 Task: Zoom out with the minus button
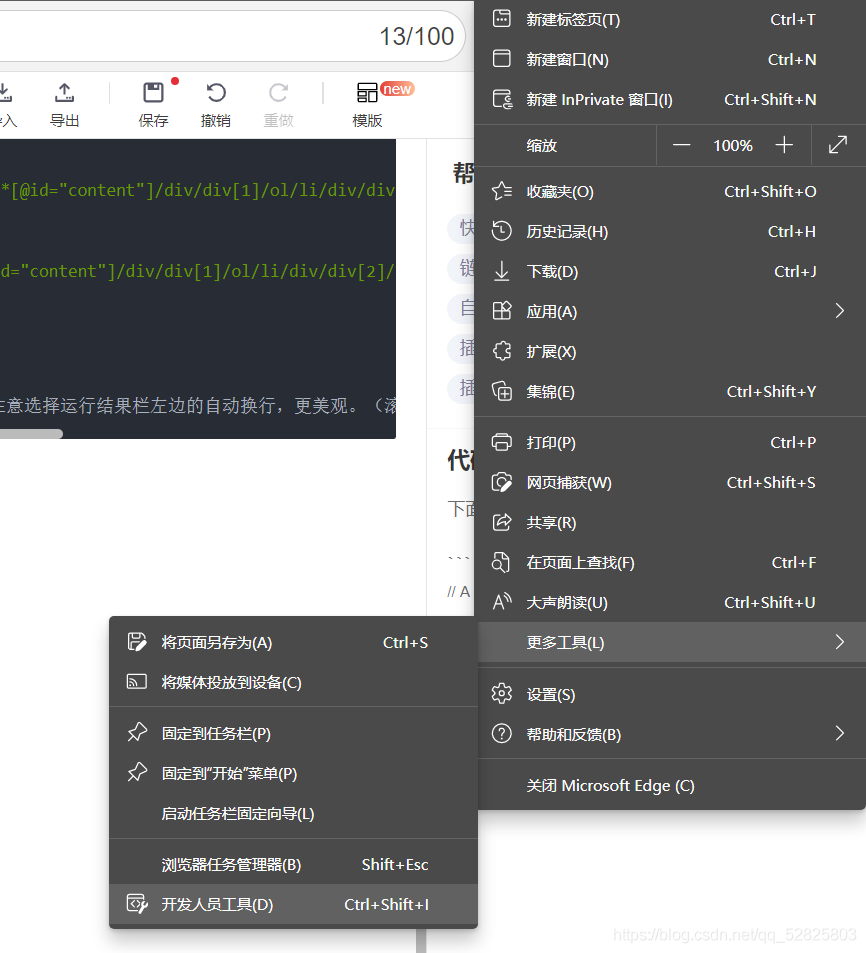pyautogui.click(x=681, y=145)
